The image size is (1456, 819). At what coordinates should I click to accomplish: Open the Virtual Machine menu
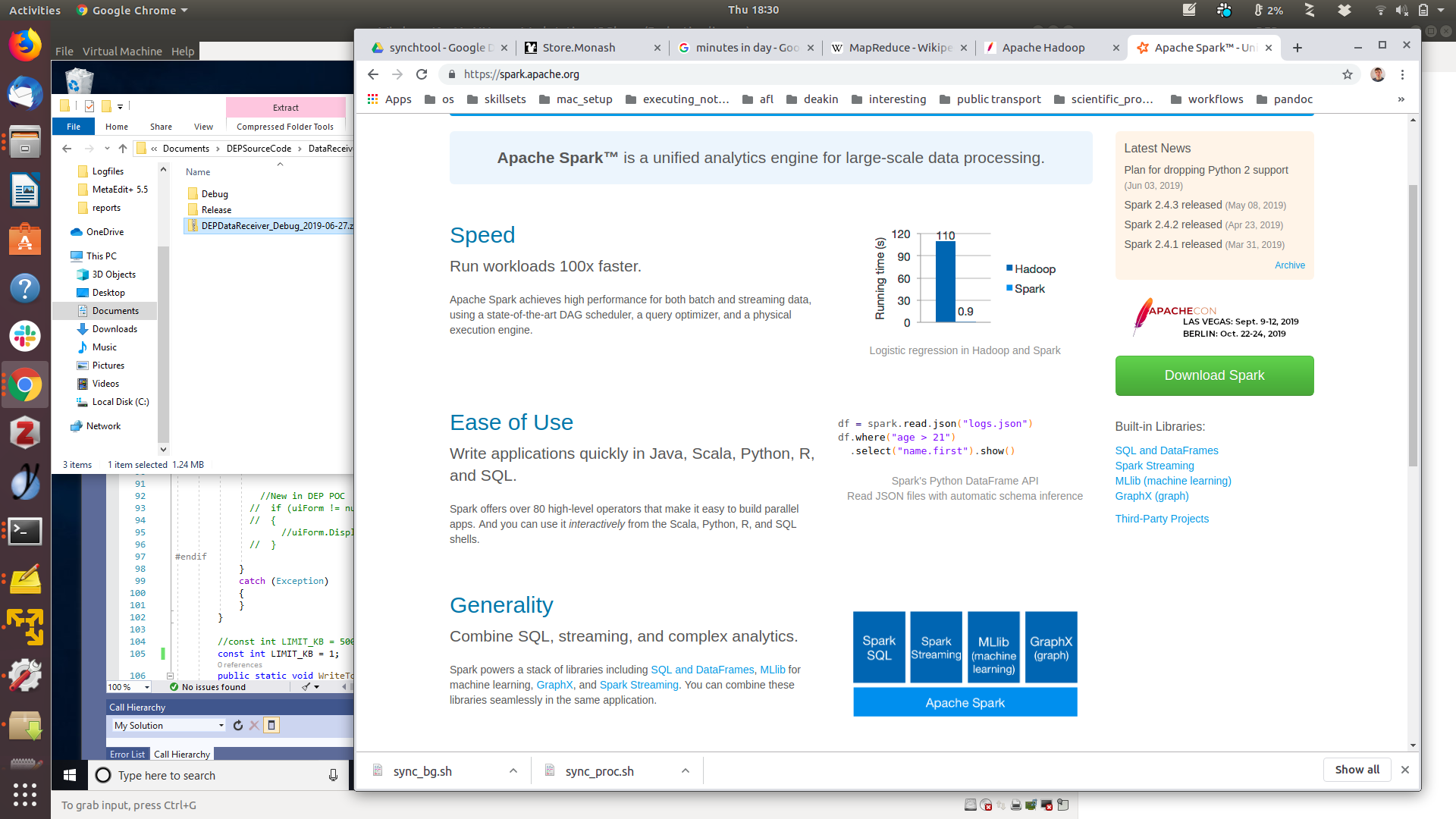coord(122,52)
